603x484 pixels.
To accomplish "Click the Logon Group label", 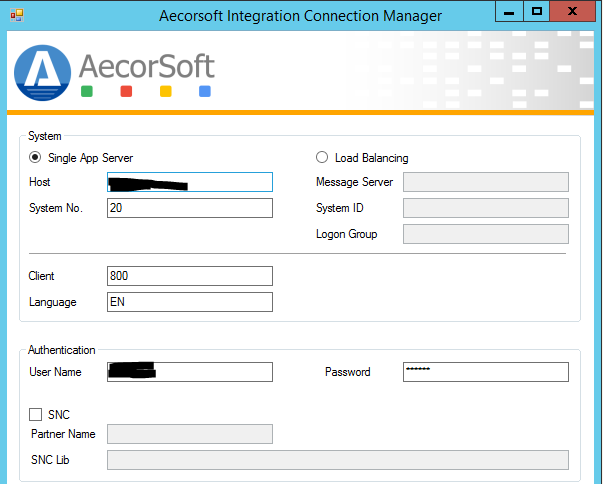I will pyautogui.click(x=346, y=234).
